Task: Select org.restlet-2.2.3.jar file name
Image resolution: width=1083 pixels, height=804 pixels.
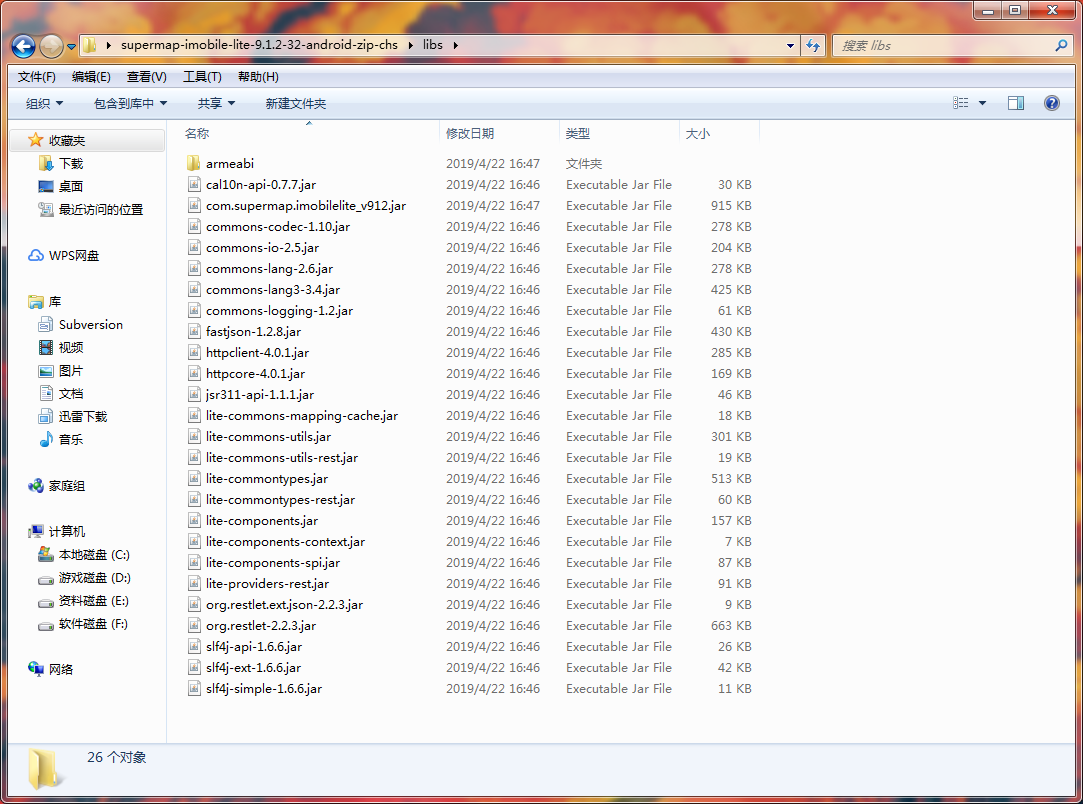Action: (260, 626)
